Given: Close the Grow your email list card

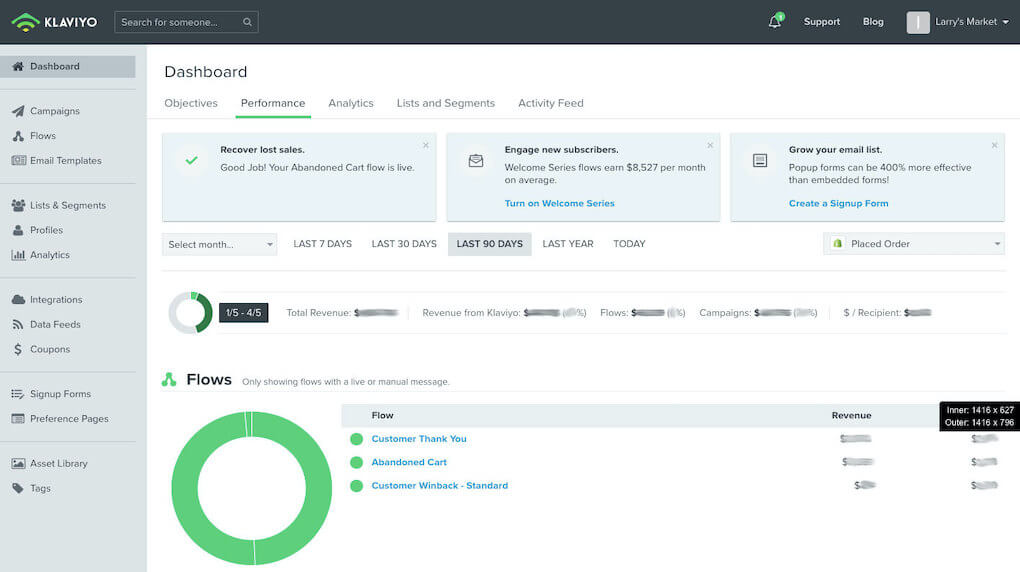Looking at the screenshot, I should click(x=994, y=145).
